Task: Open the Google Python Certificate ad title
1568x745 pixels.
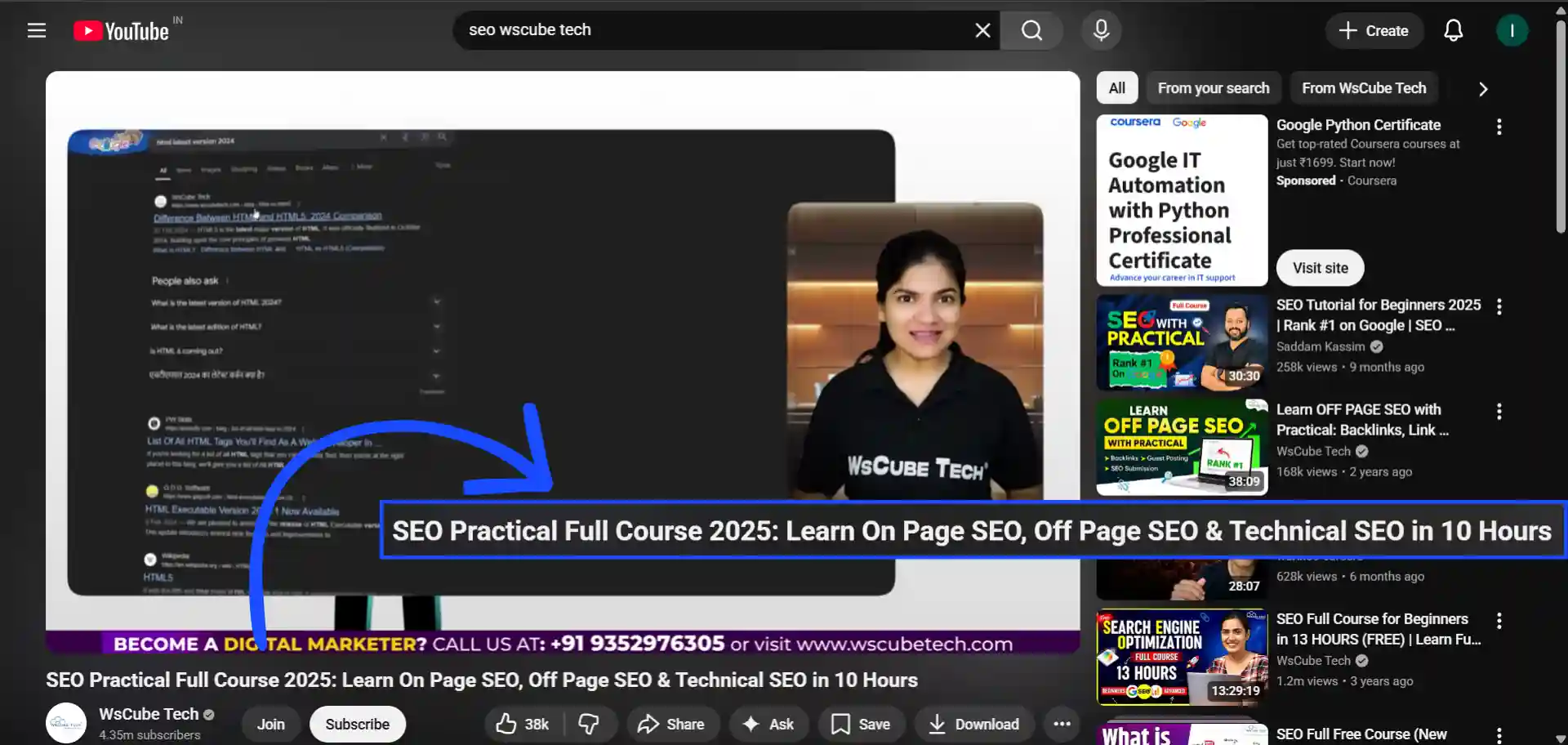Action: tap(1358, 125)
